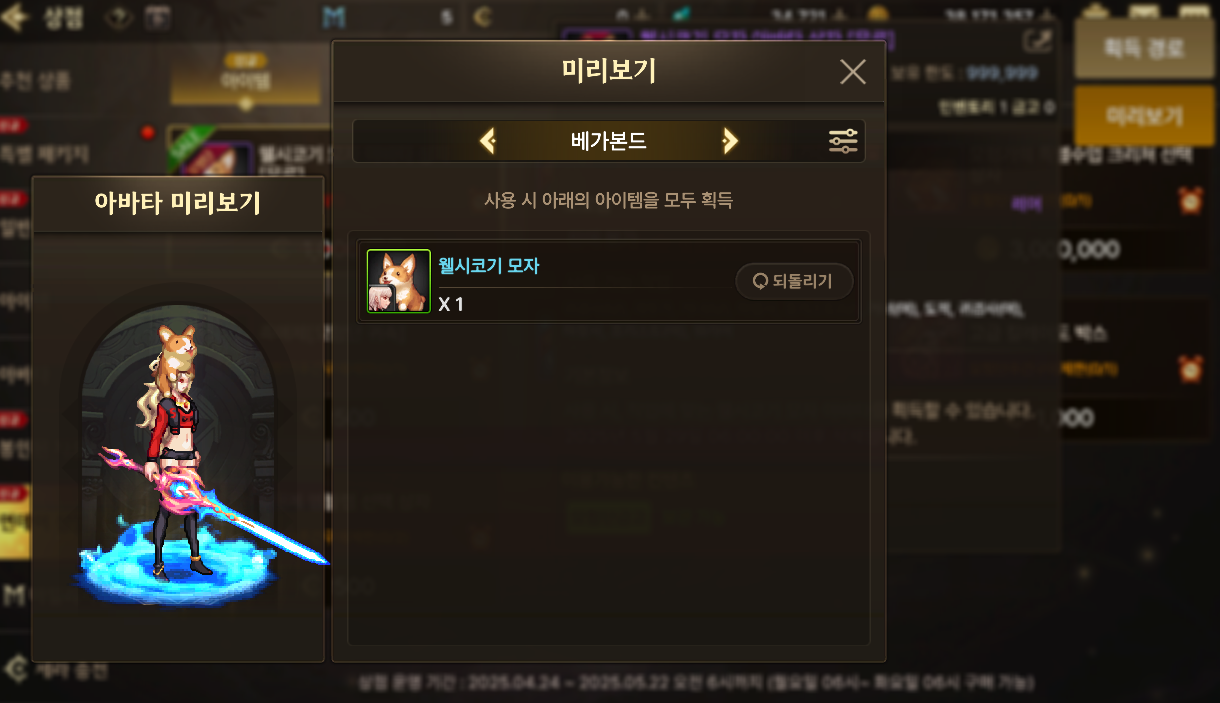This screenshot has height=703, width=1220.
Task: Click the blue M currency icon in top bar
Action: pos(333,17)
